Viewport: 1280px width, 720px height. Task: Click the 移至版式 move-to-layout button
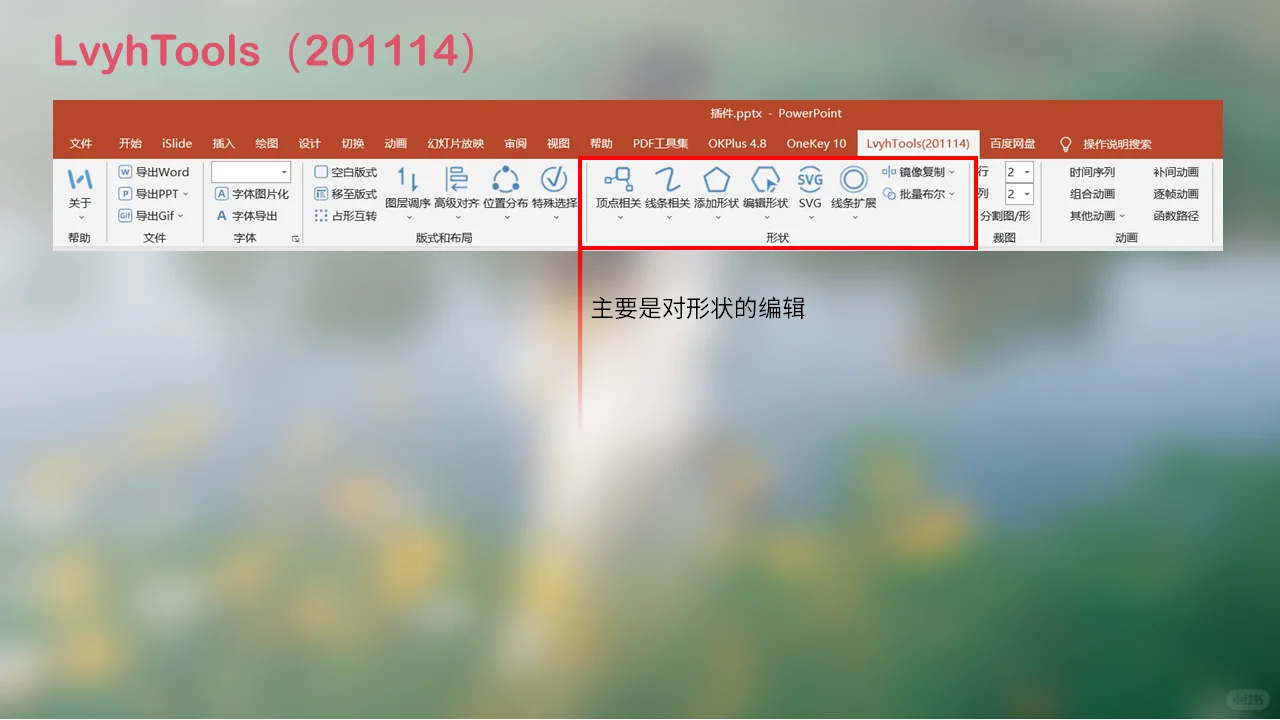point(346,194)
